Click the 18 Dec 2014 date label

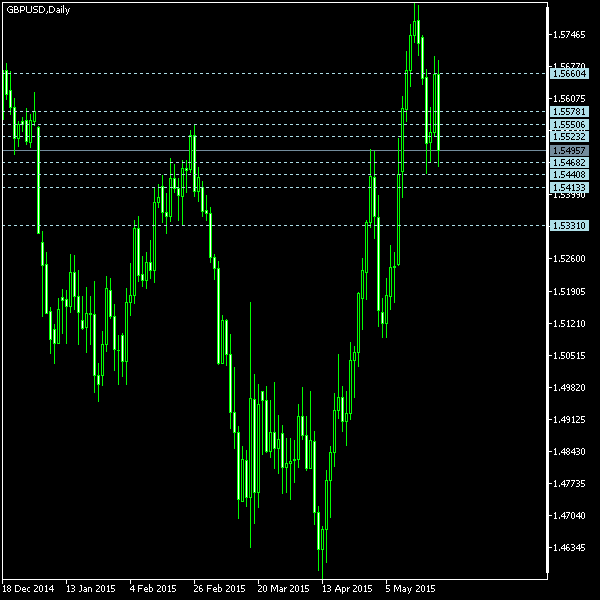(x=28, y=589)
